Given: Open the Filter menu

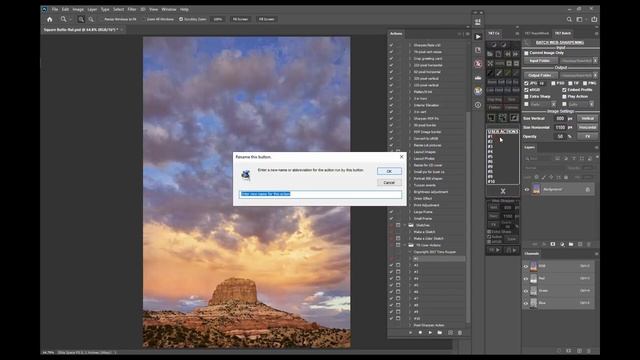Looking at the screenshot, I should click(x=131, y=9).
